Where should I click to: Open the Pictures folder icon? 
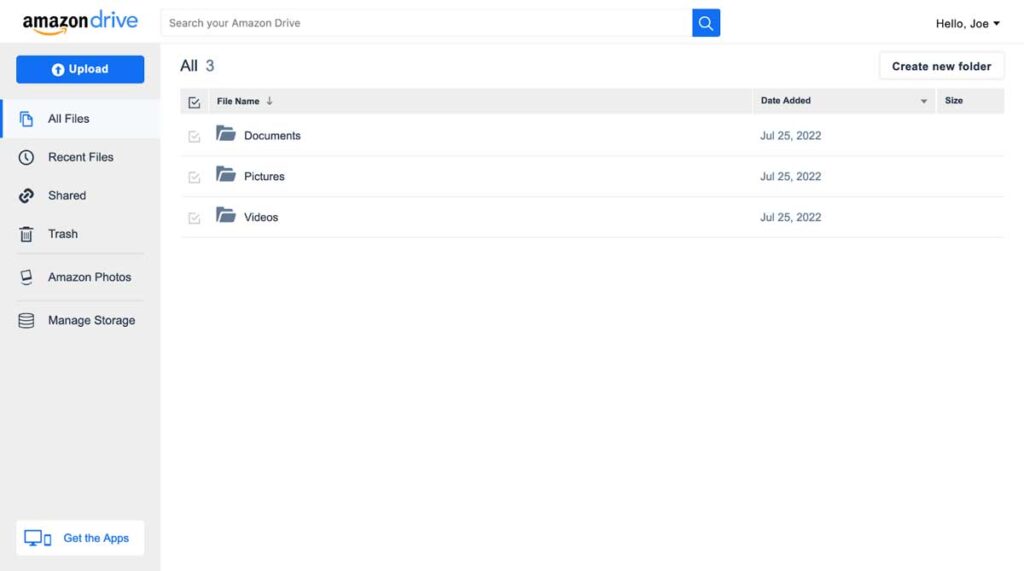(x=226, y=174)
